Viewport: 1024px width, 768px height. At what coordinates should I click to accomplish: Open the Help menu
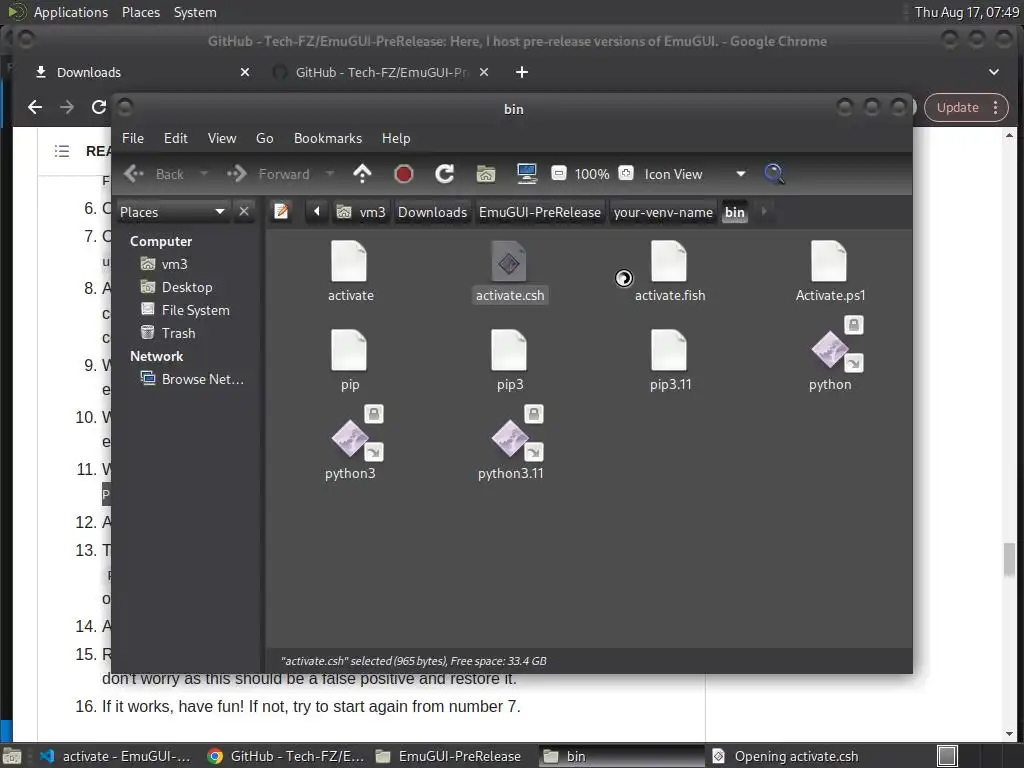[396, 138]
